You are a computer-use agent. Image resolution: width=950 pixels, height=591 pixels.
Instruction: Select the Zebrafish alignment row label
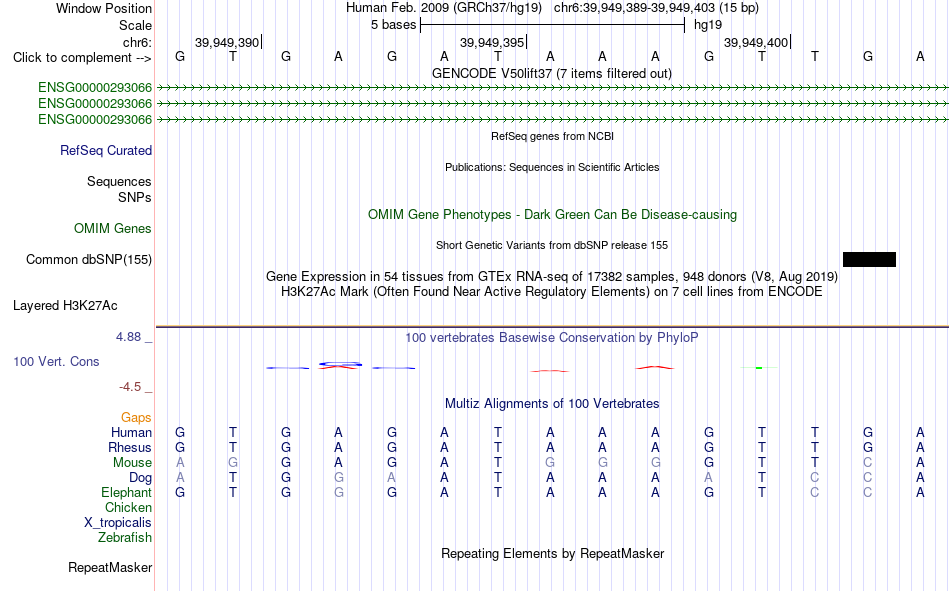[125, 538]
